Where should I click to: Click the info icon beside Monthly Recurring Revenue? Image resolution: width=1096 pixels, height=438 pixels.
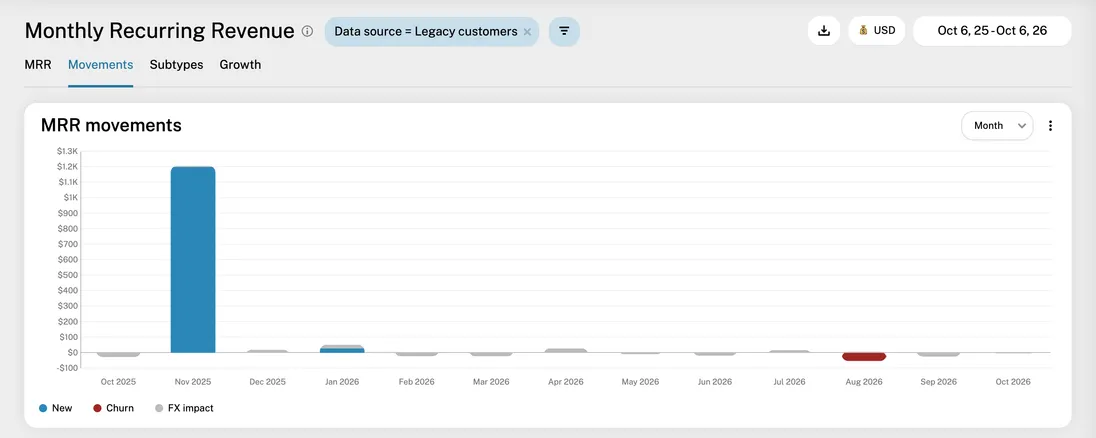click(308, 31)
